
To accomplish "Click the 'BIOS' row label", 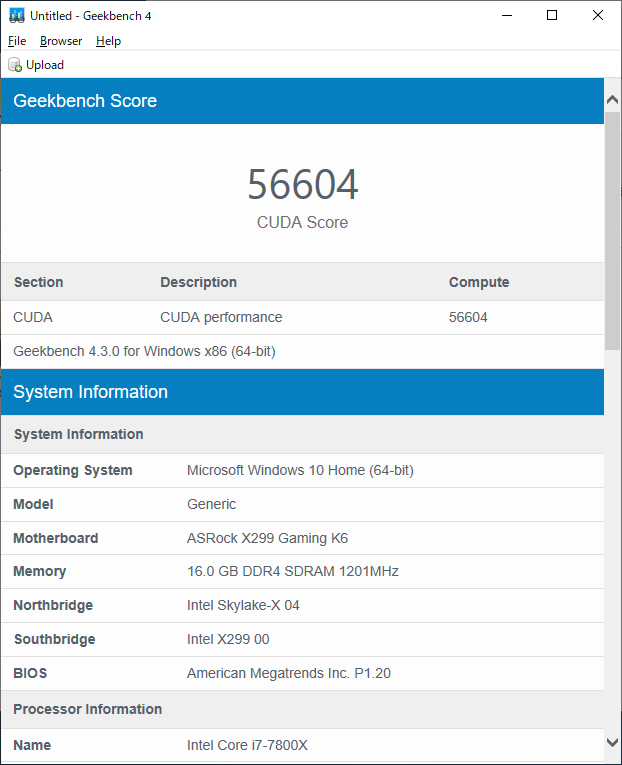I will click(30, 673).
